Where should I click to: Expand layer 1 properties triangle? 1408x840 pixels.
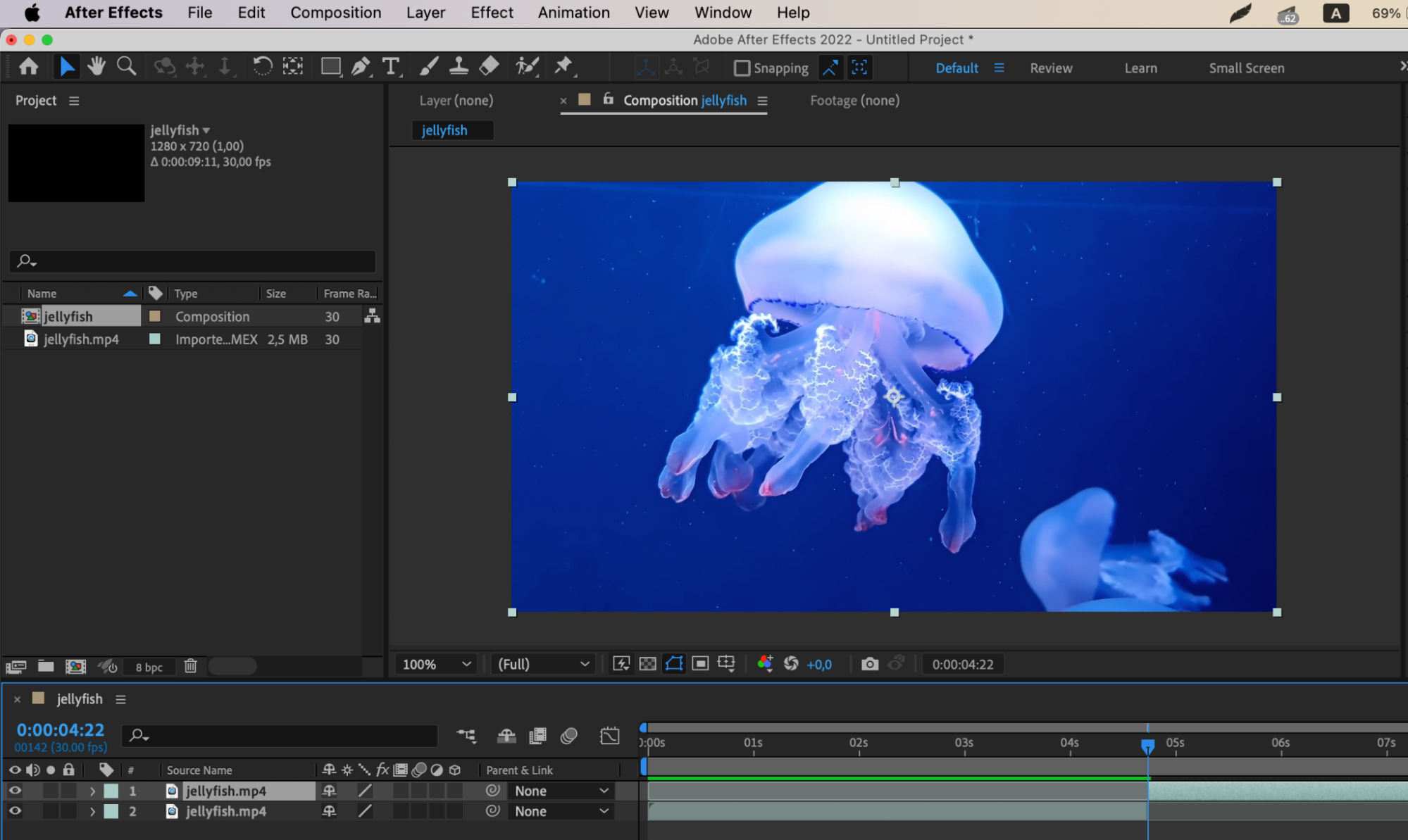point(92,791)
